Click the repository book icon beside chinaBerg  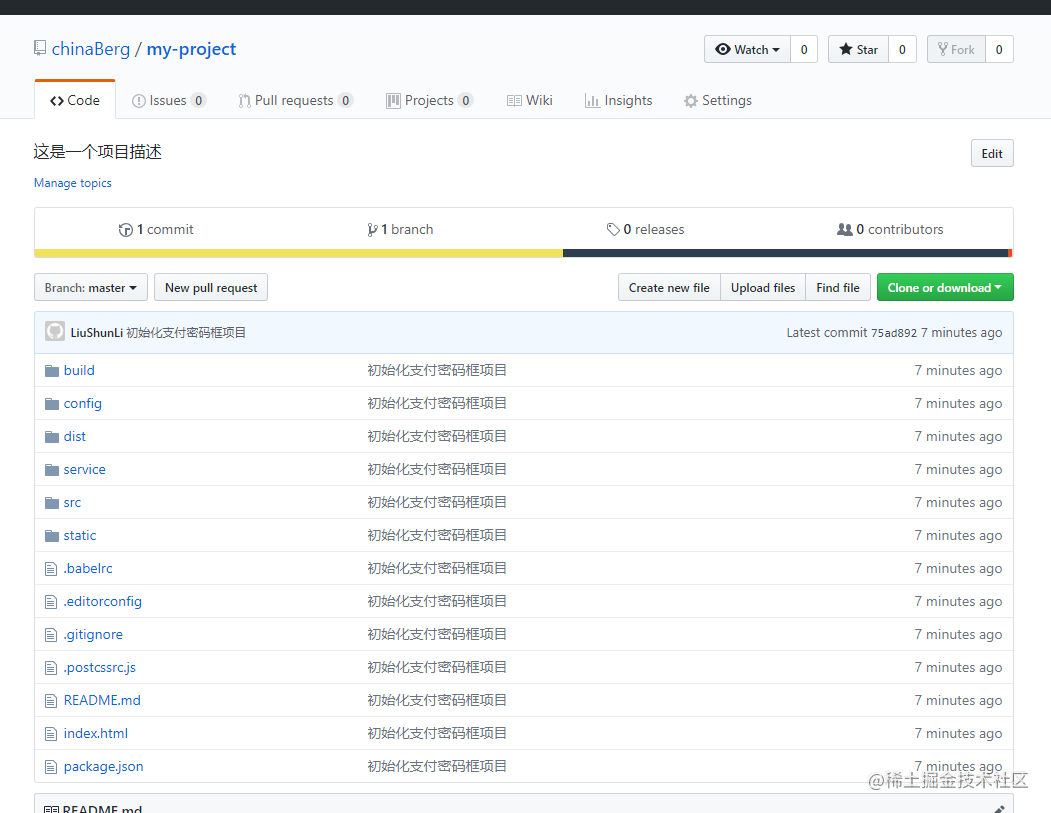(x=40, y=48)
